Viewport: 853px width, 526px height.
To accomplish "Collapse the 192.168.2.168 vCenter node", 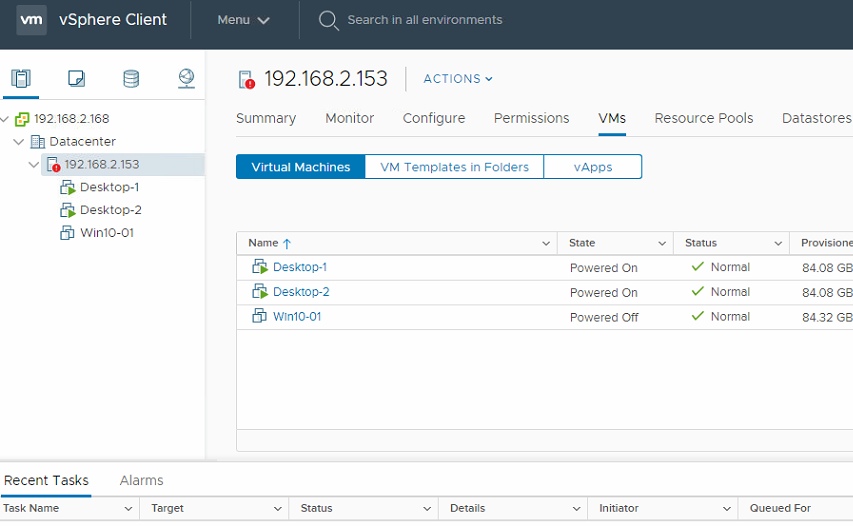I will point(5,119).
